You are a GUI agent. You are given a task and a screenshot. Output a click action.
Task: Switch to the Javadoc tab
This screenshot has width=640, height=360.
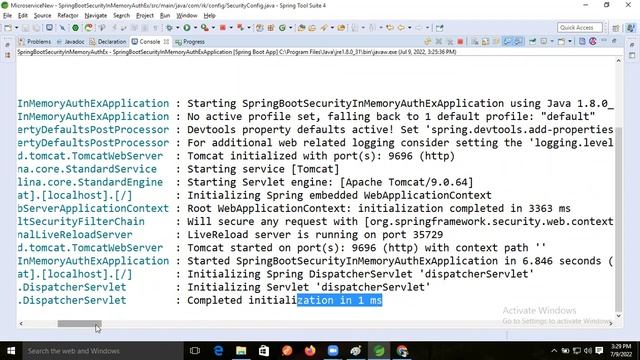click(71, 42)
